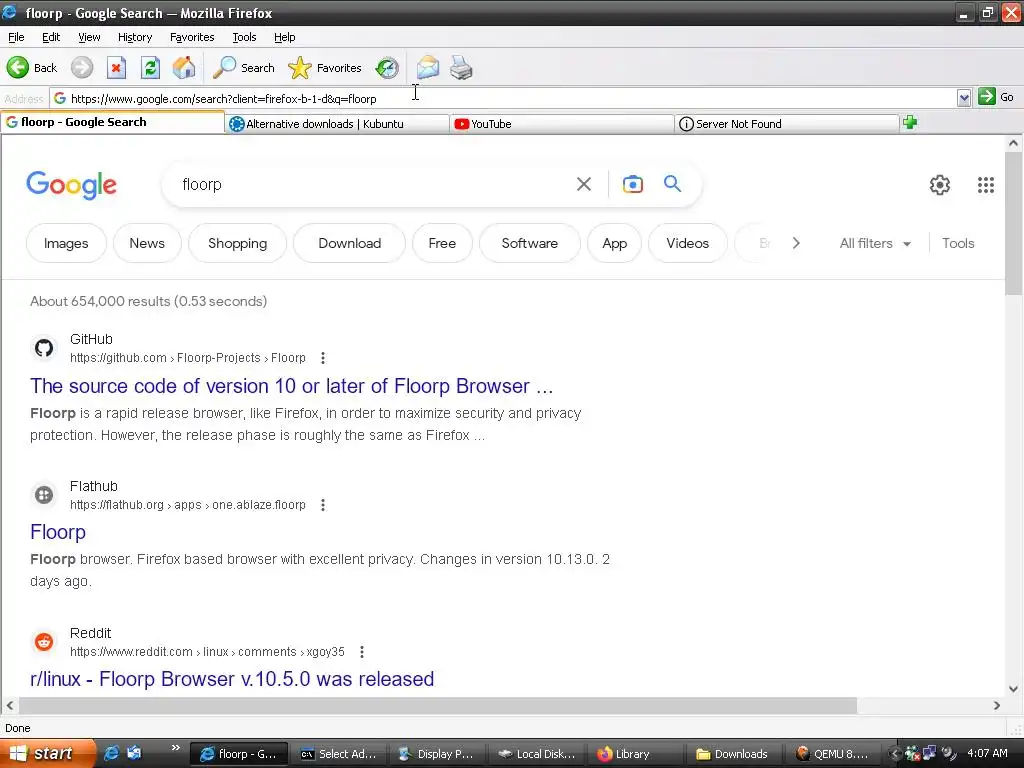The image size is (1024, 768).
Task: Click vertical scrollbar down arrow
Action: pos(1013,688)
